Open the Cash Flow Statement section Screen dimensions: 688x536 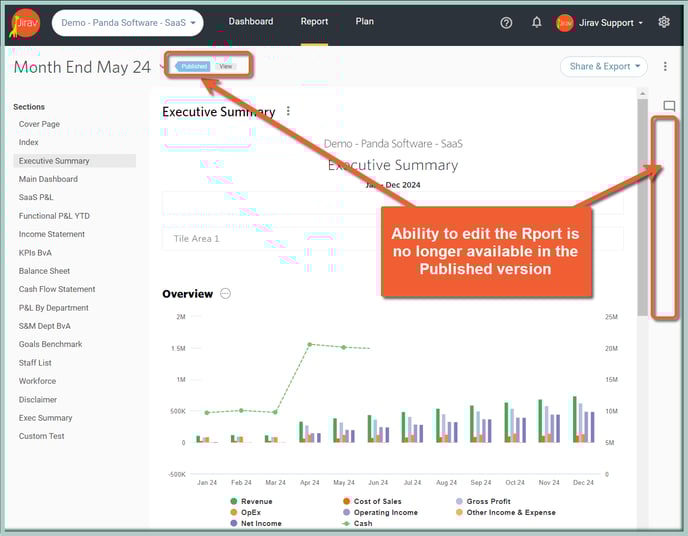click(57, 289)
